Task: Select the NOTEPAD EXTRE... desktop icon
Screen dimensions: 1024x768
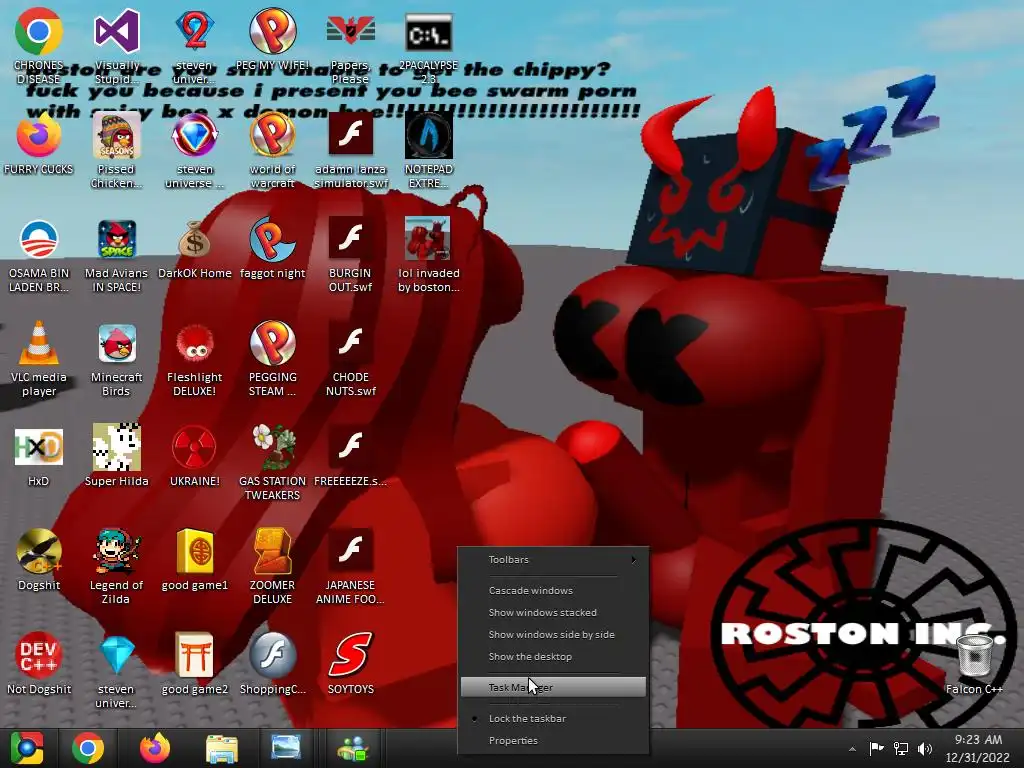Action: click(x=428, y=150)
